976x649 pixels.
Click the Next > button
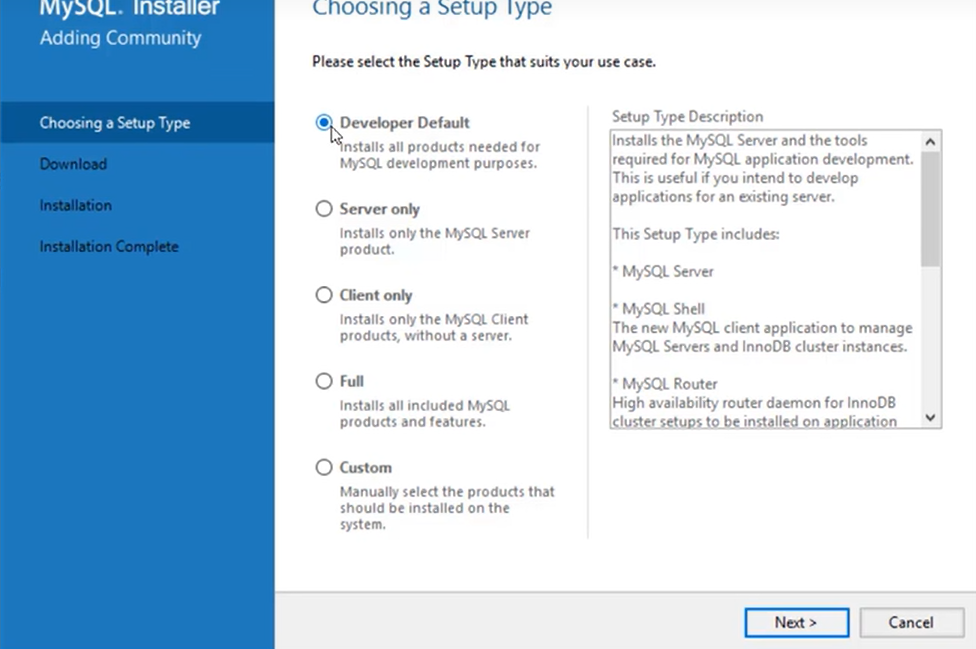(796, 622)
